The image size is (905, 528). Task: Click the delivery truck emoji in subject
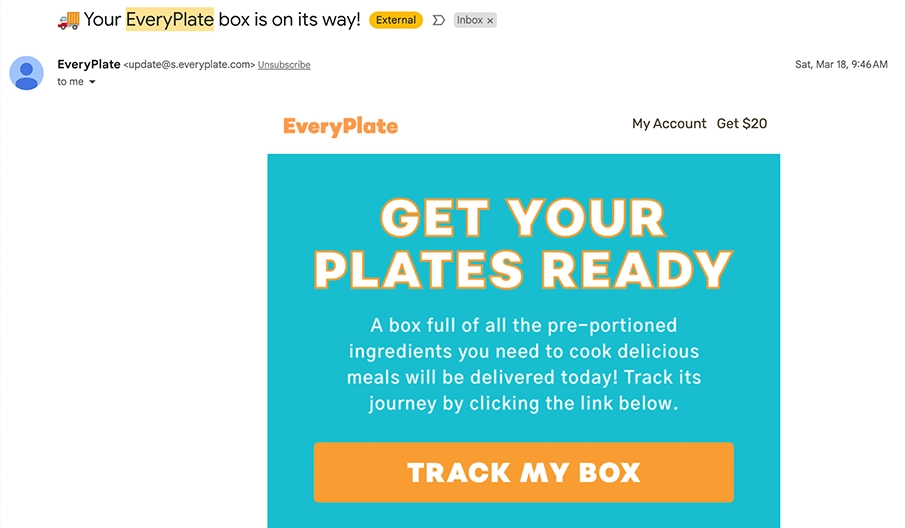(69, 21)
